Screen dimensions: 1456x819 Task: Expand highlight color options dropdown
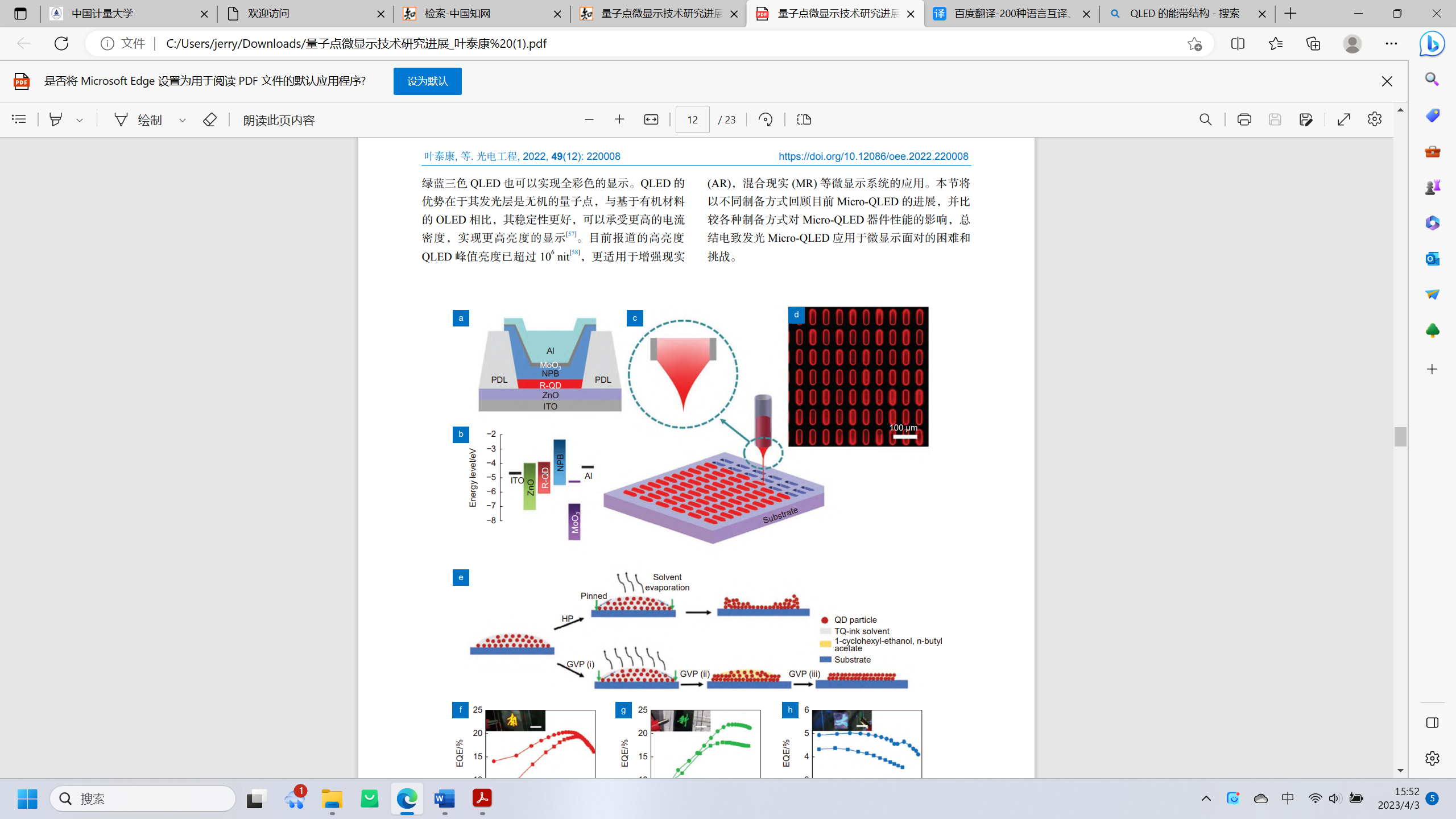[80, 120]
